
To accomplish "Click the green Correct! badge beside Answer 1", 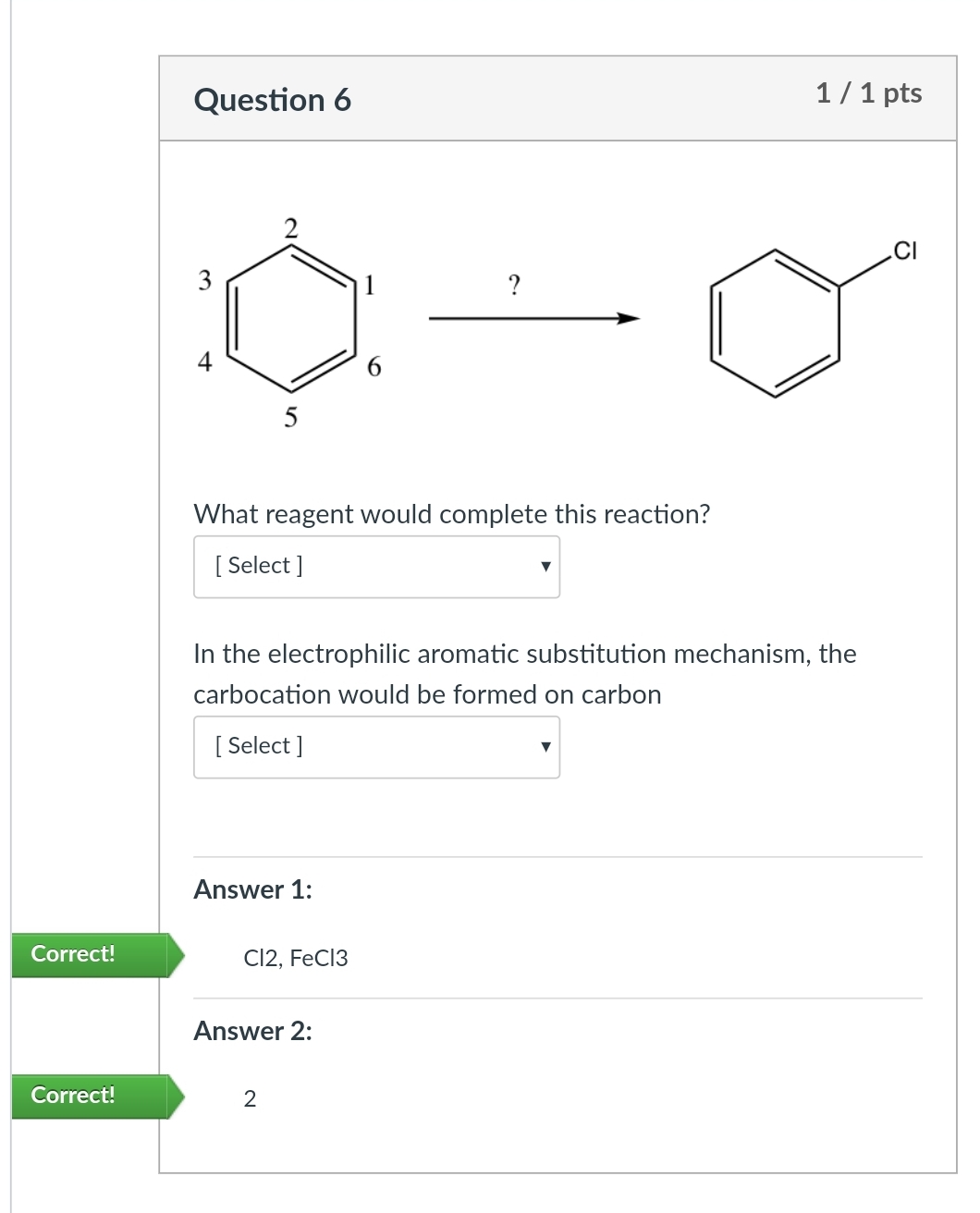I will tap(74, 954).
